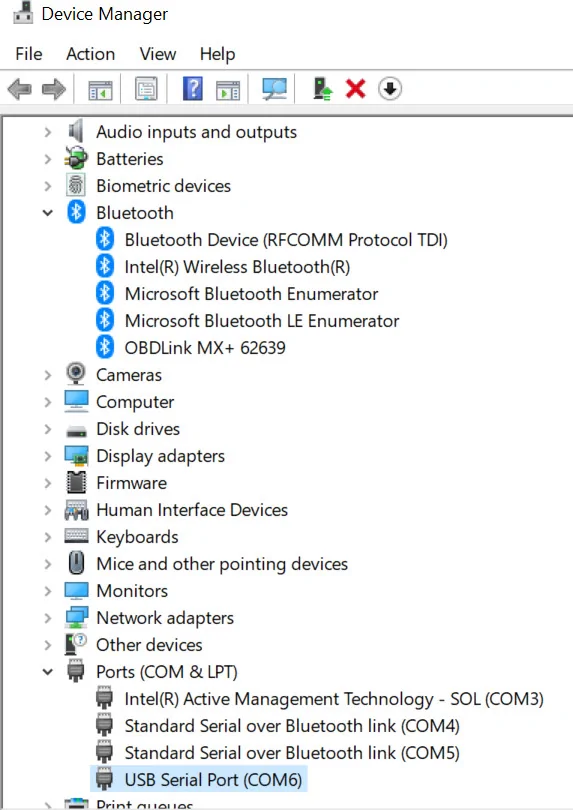Viewport: 573px width, 810px height.
Task: Select OBDLink MX+ 62639 Bluetooth device
Action: 205,348
